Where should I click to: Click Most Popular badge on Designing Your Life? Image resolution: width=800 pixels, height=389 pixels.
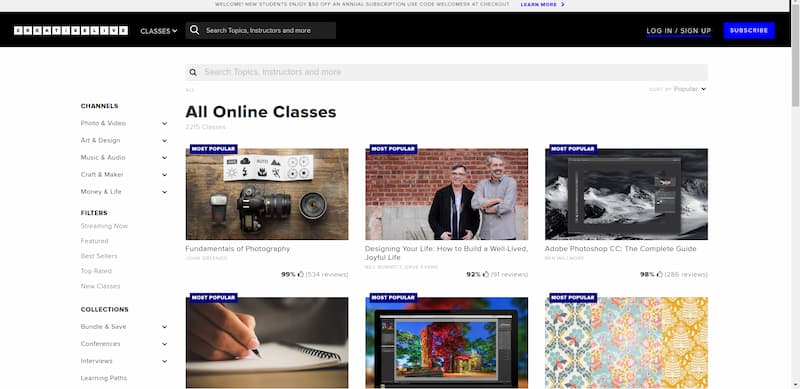(393, 149)
